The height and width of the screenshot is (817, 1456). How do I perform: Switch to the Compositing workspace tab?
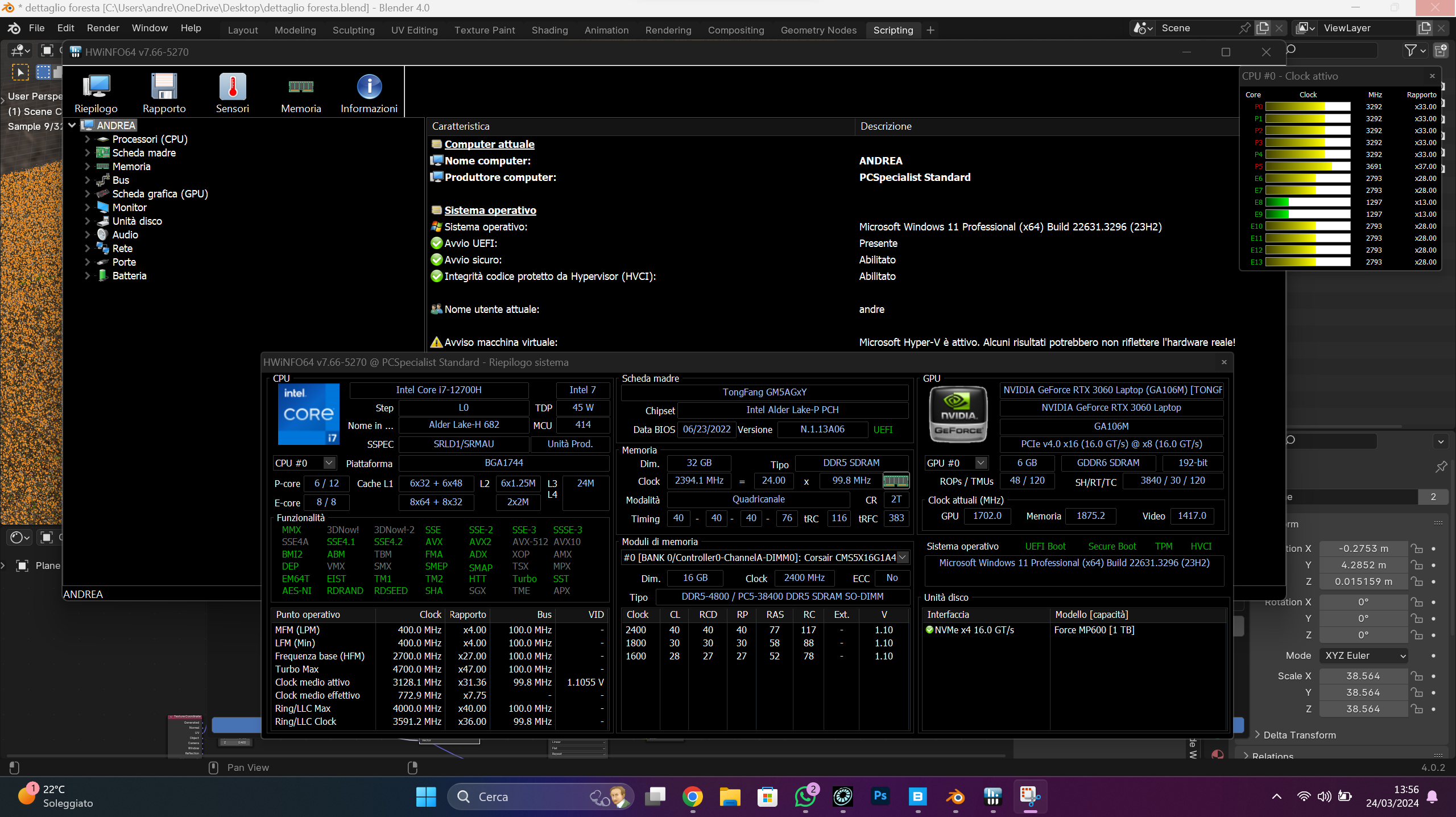[736, 30]
